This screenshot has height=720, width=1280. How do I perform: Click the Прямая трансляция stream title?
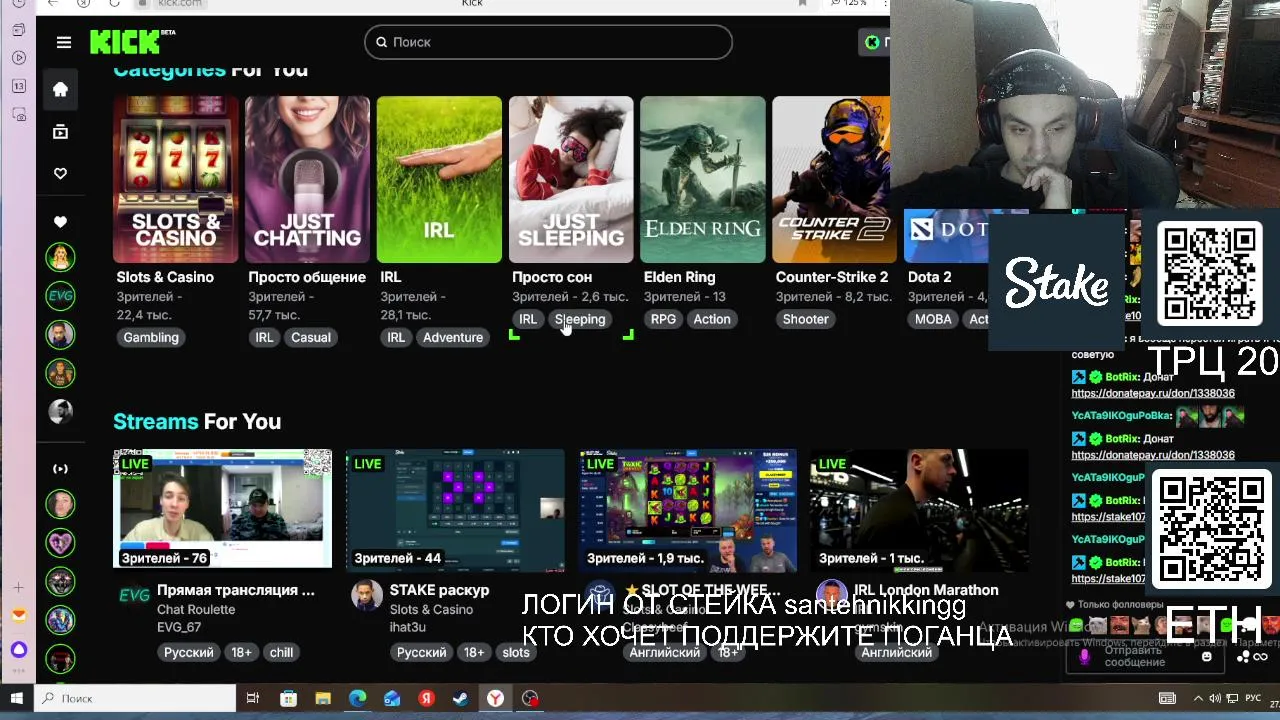(x=236, y=590)
